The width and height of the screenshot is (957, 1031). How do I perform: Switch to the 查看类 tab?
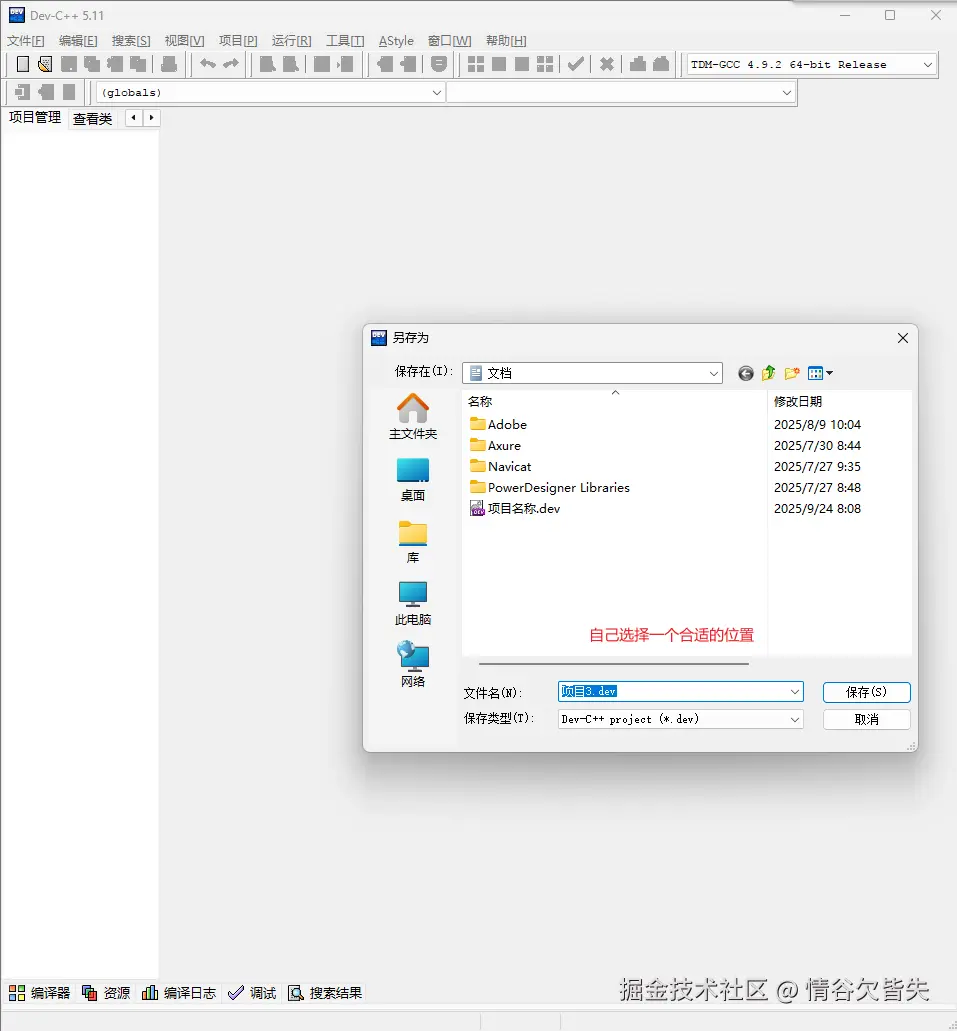point(93,118)
